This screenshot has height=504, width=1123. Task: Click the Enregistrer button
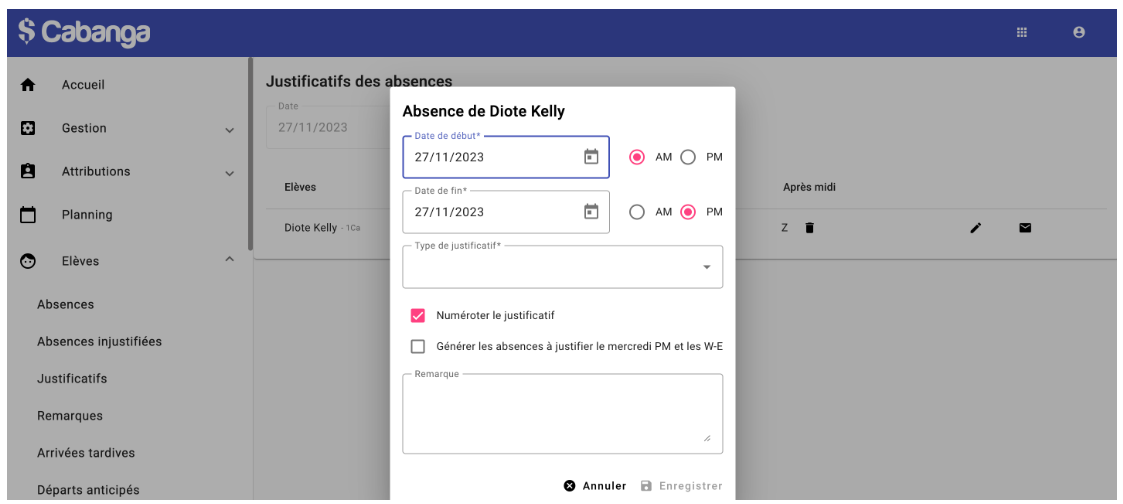681,486
